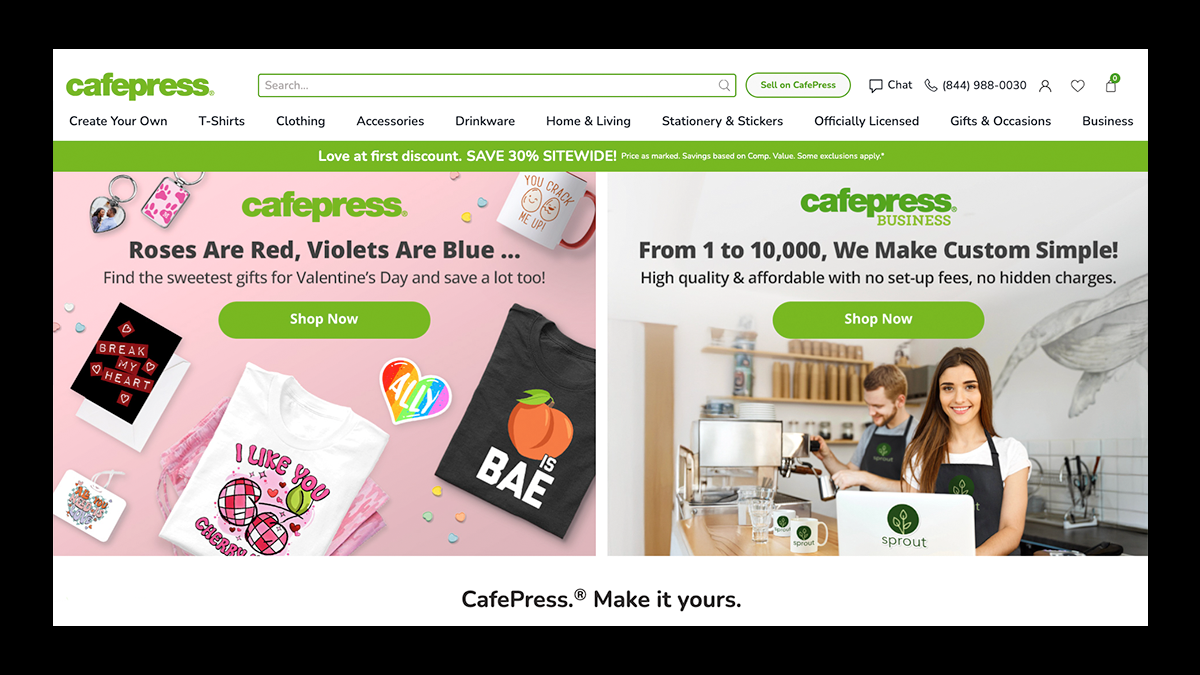This screenshot has height=675, width=1200.
Task: Open the T-Shirts menu
Action: pos(221,121)
